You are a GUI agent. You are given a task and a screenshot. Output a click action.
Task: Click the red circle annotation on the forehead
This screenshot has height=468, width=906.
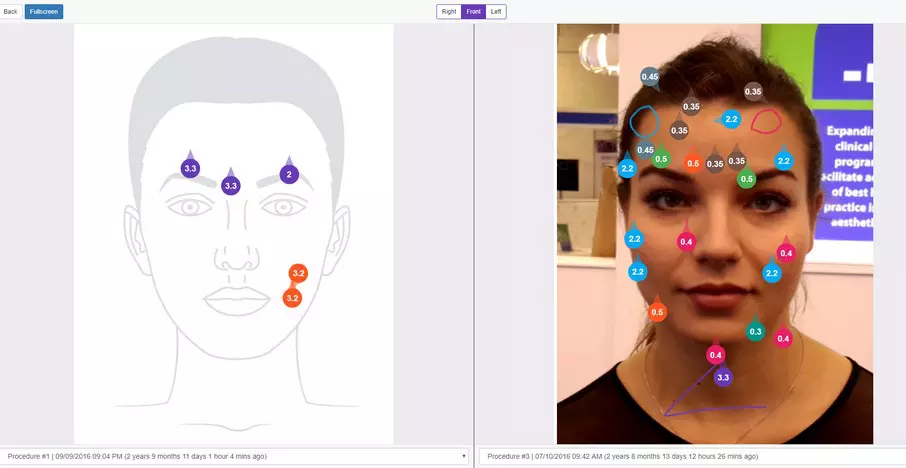pos(766,122)
